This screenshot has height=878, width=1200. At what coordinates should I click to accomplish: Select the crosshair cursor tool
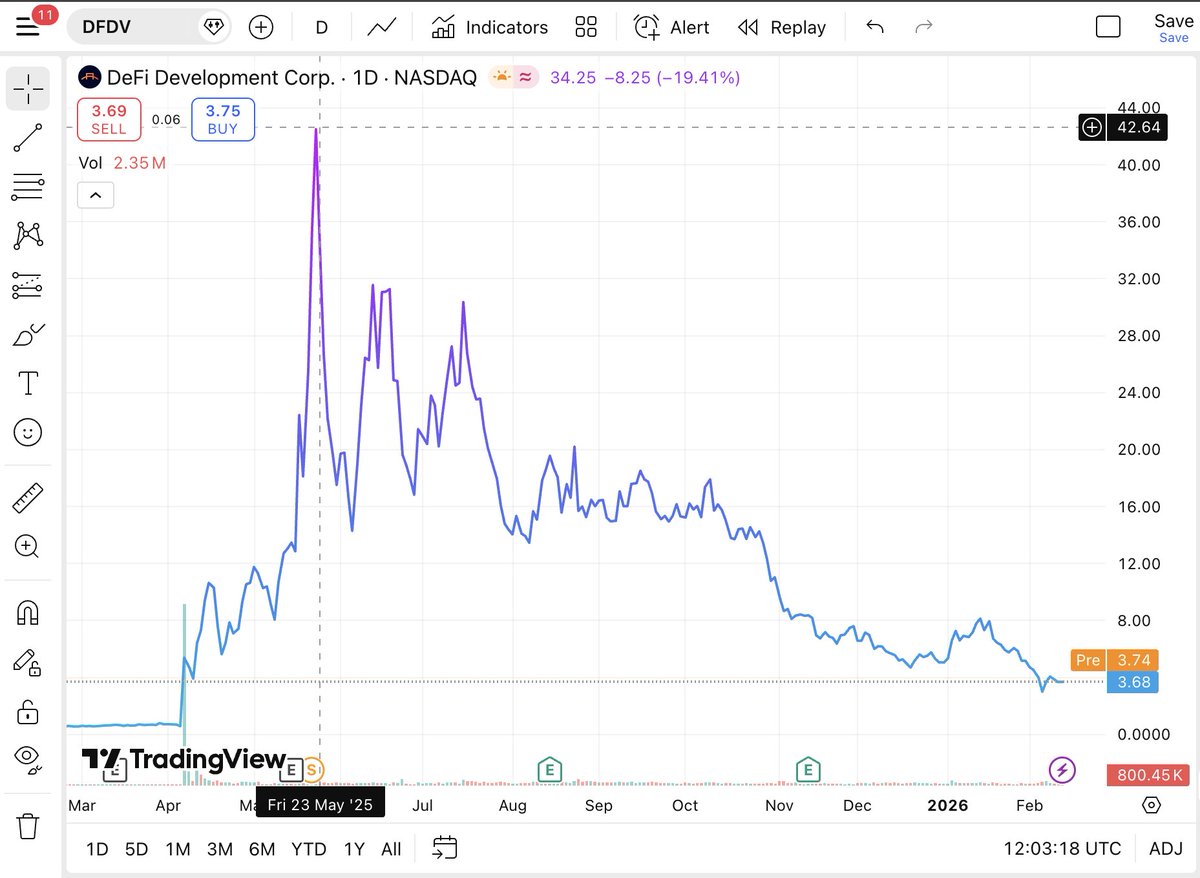(28, 90)
